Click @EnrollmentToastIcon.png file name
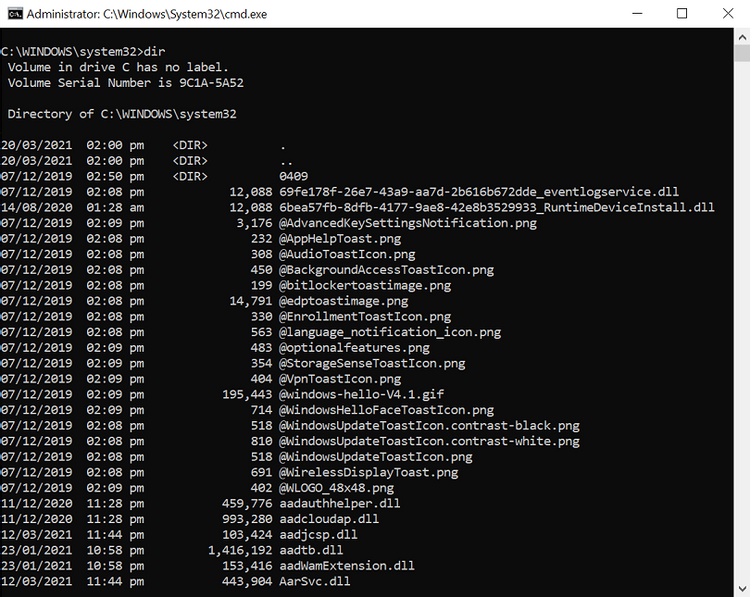Screen dimensions: 752x597 click(365, 316)
